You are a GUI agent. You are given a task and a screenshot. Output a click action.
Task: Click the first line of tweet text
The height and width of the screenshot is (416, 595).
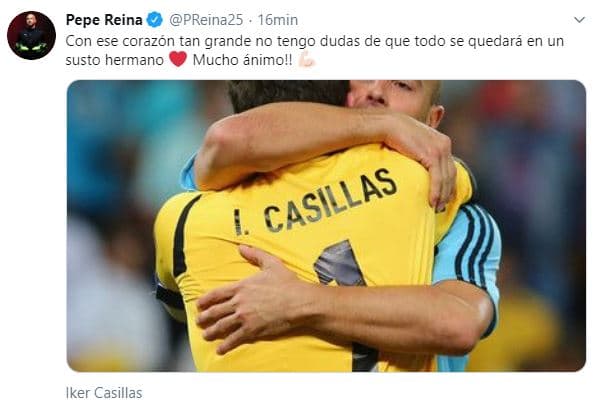pyautogui.click(x=315, y=41)
